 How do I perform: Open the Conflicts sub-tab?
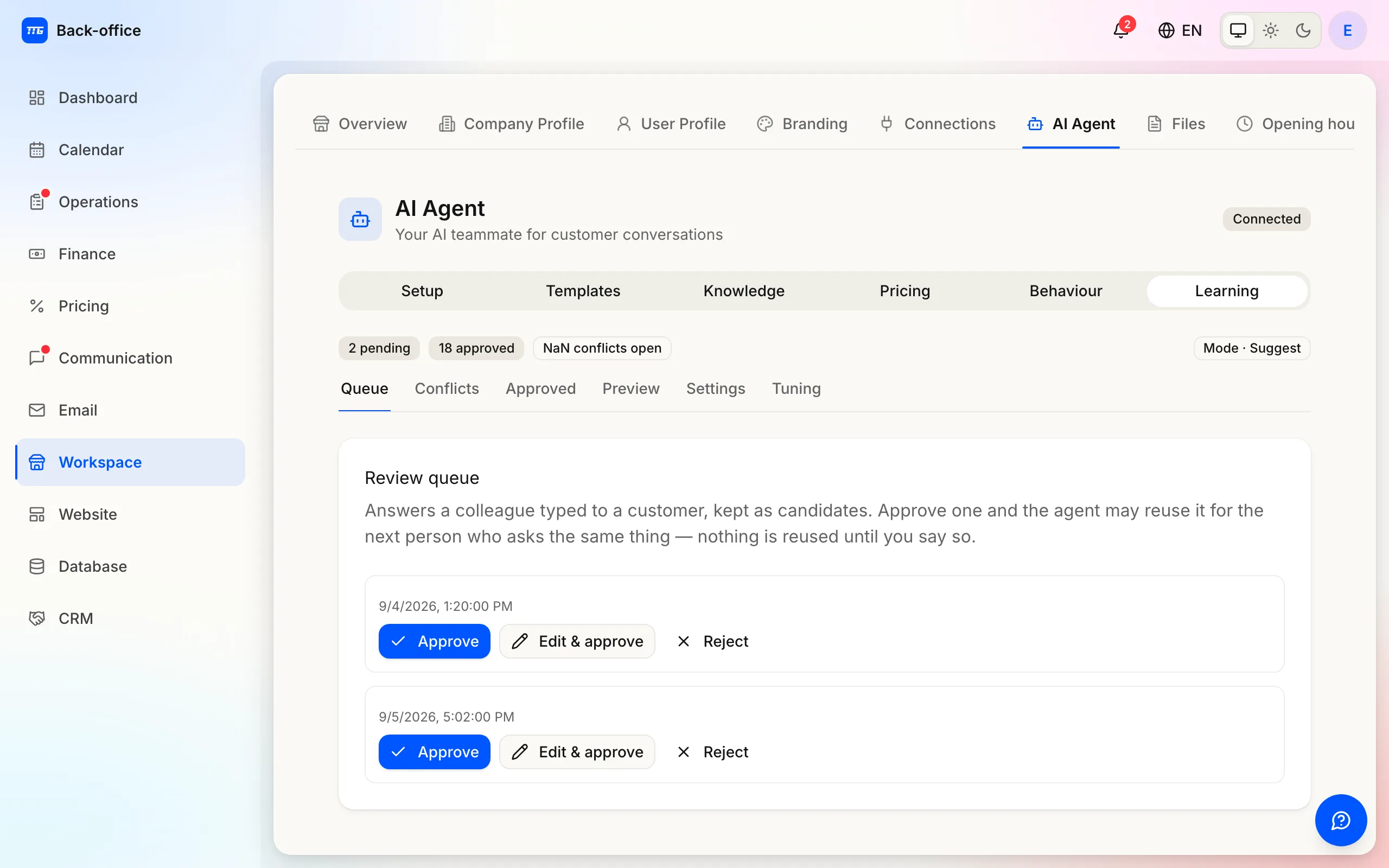coord(447,388)
